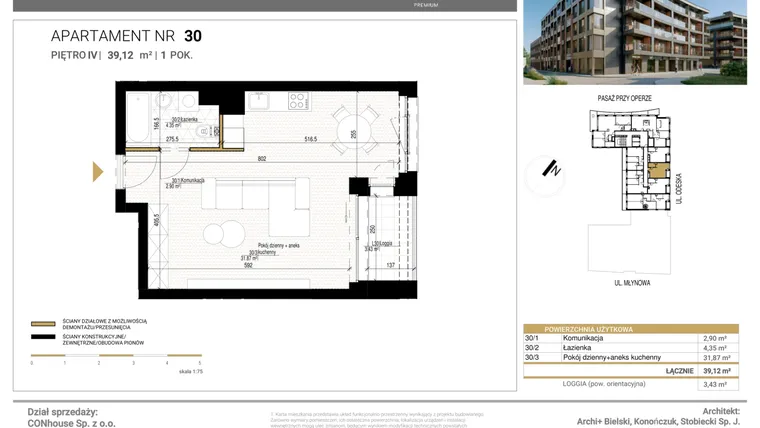
Task: Click 'Archi+ Bielski, Konończuk, Stobiecki Sp. J.'
Action: click(658, 422)
